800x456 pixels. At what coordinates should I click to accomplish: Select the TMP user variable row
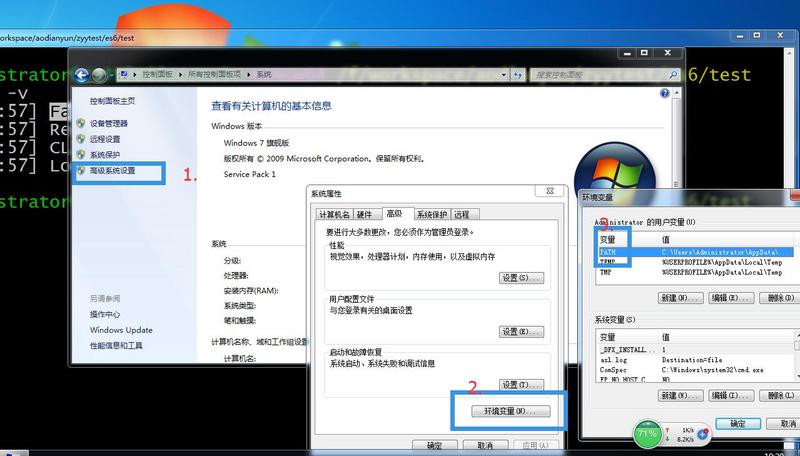pyautogui.click(x=696, y=272)
